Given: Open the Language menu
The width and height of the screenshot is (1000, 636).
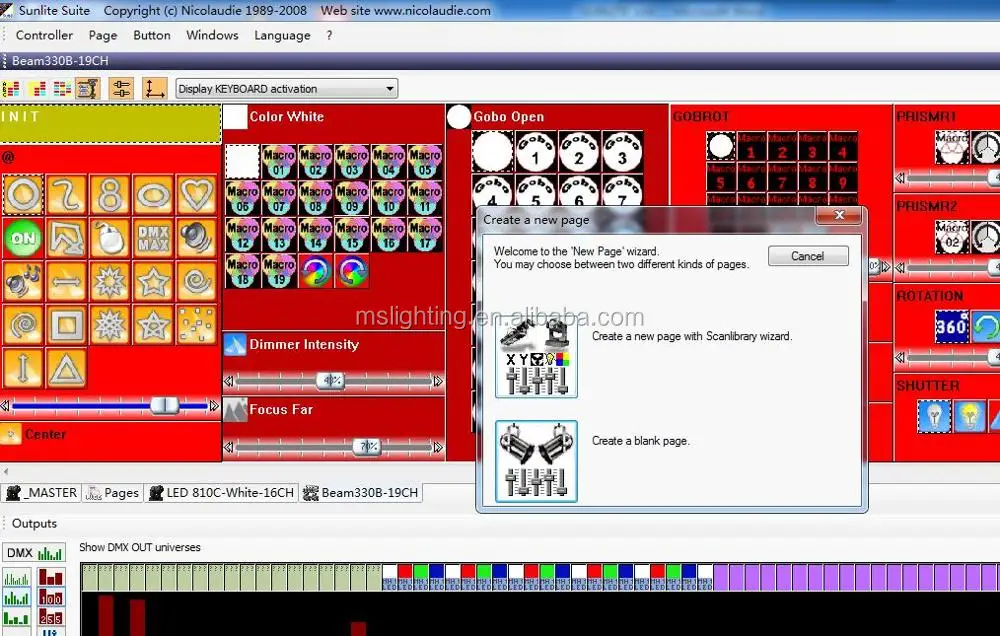Looking at the screenshot, I should [x=282, y=35].
